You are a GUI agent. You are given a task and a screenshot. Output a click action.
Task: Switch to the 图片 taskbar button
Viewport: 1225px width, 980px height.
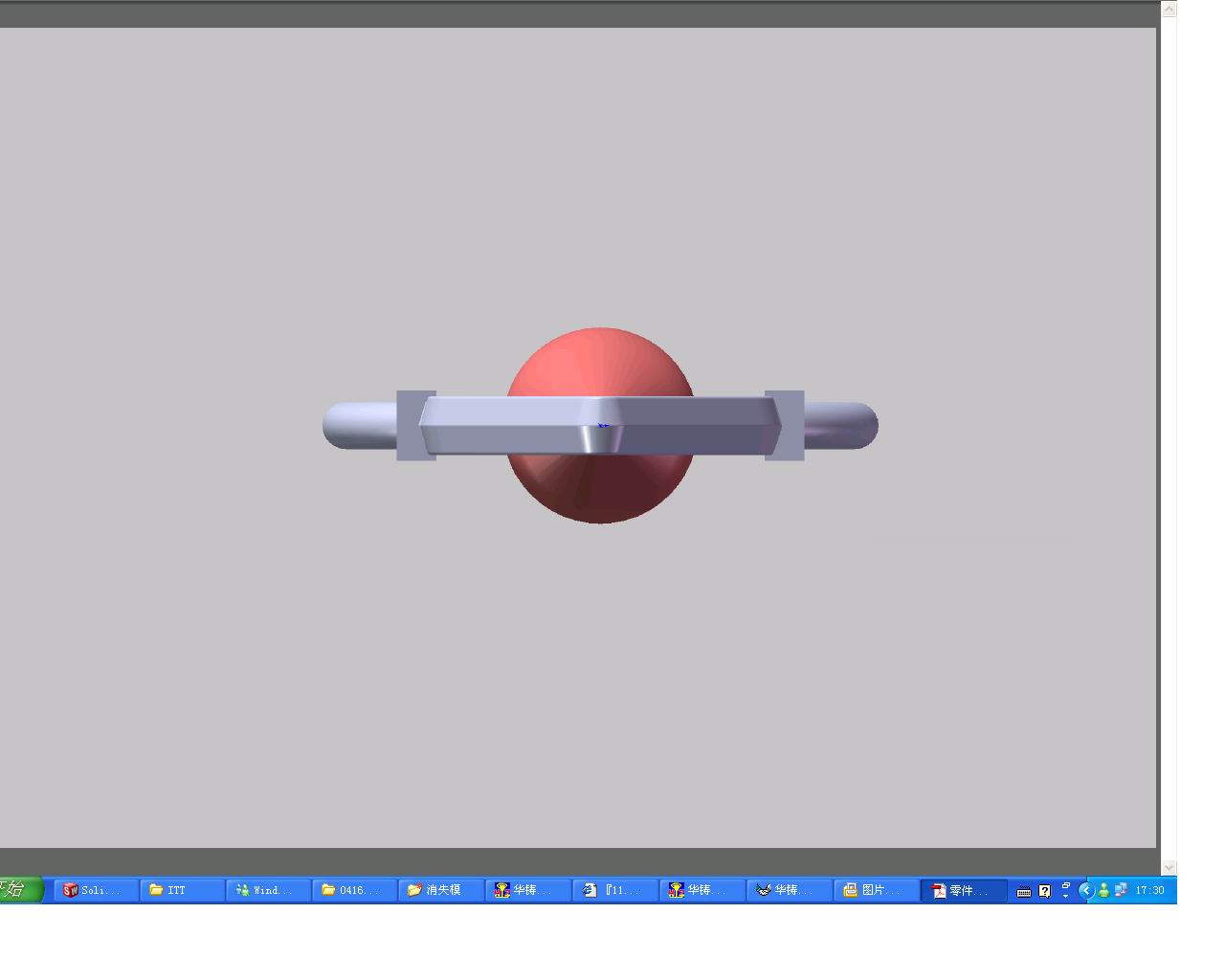876,890
